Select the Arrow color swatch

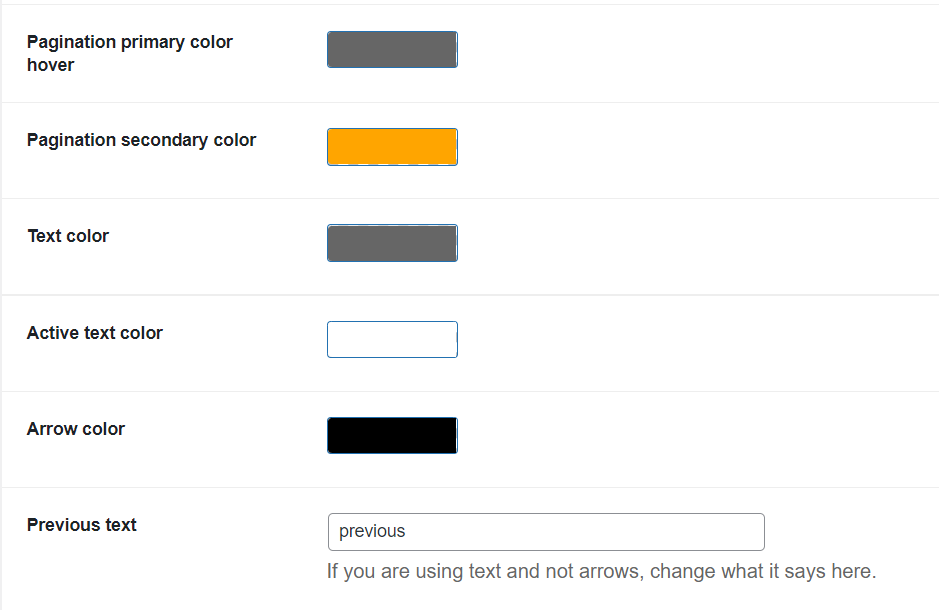[x=392, y=436]
